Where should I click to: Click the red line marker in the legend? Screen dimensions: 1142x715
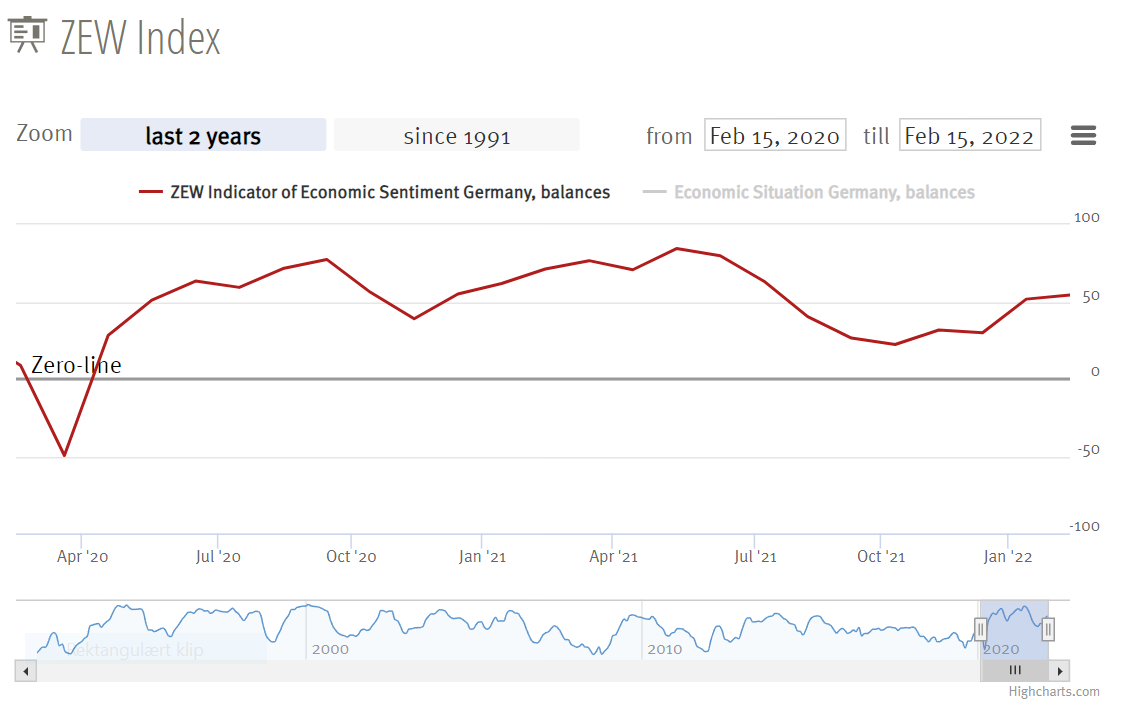[x=150, y=192]
